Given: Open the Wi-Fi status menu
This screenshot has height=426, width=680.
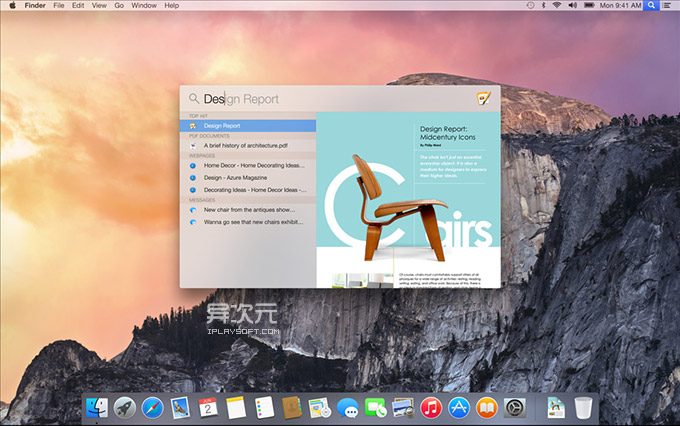Looking at the screenshot, I should coord(556,6).
